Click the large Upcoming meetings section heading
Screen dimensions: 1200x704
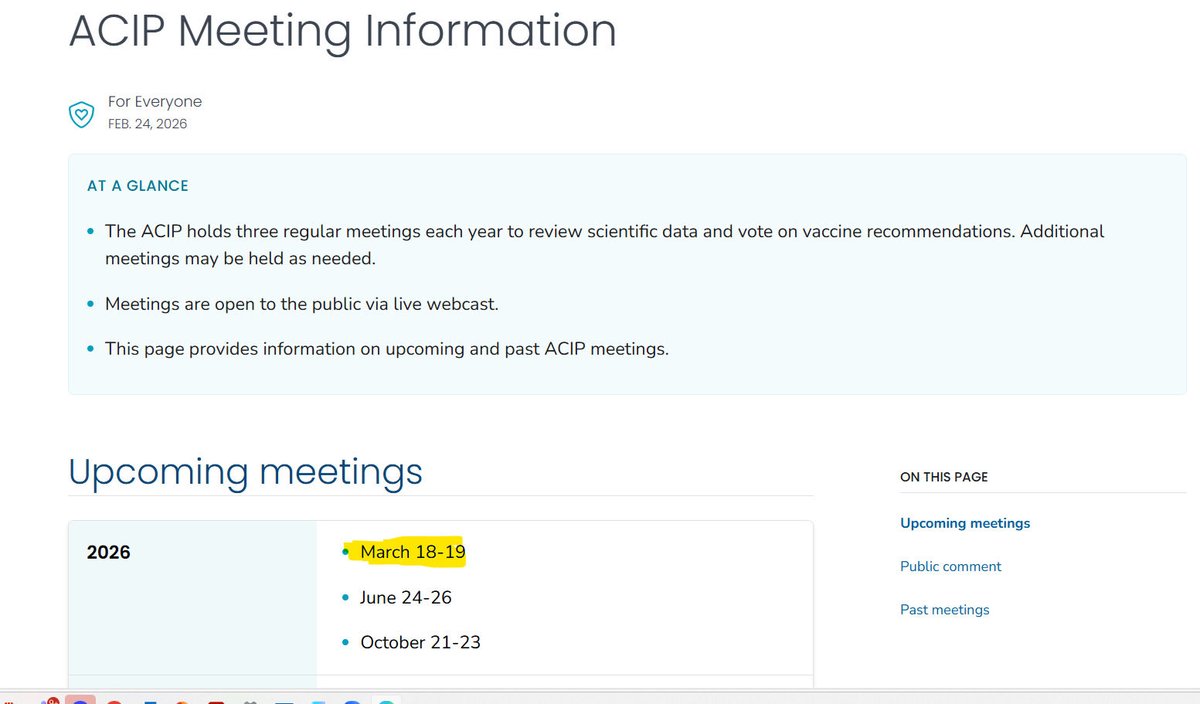point(245,471)
